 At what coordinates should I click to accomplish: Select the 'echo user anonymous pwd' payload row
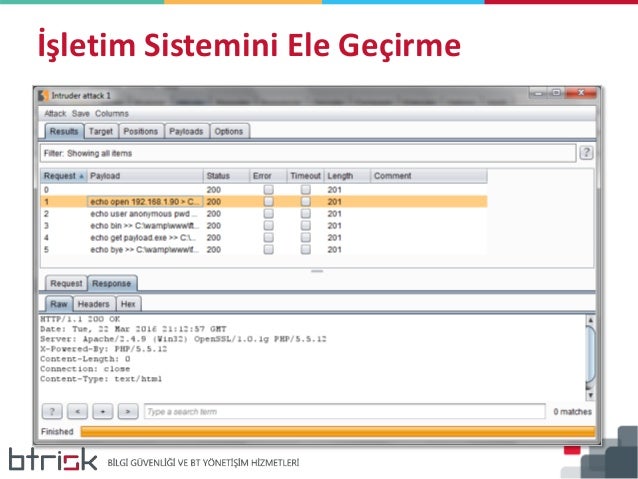pos(264,214)
